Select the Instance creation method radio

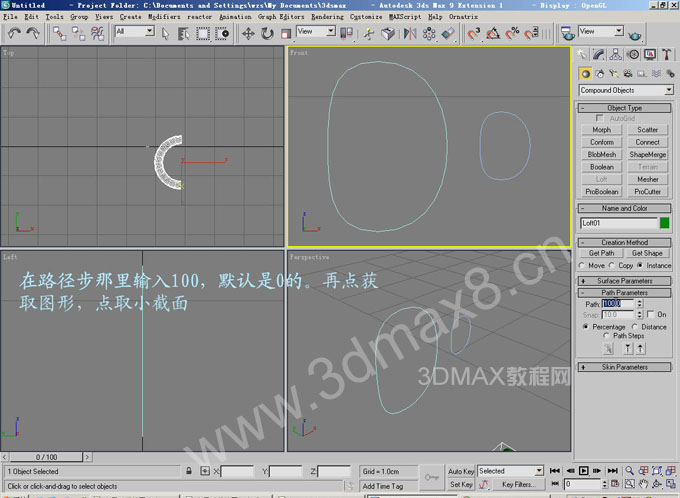(640, 265)
